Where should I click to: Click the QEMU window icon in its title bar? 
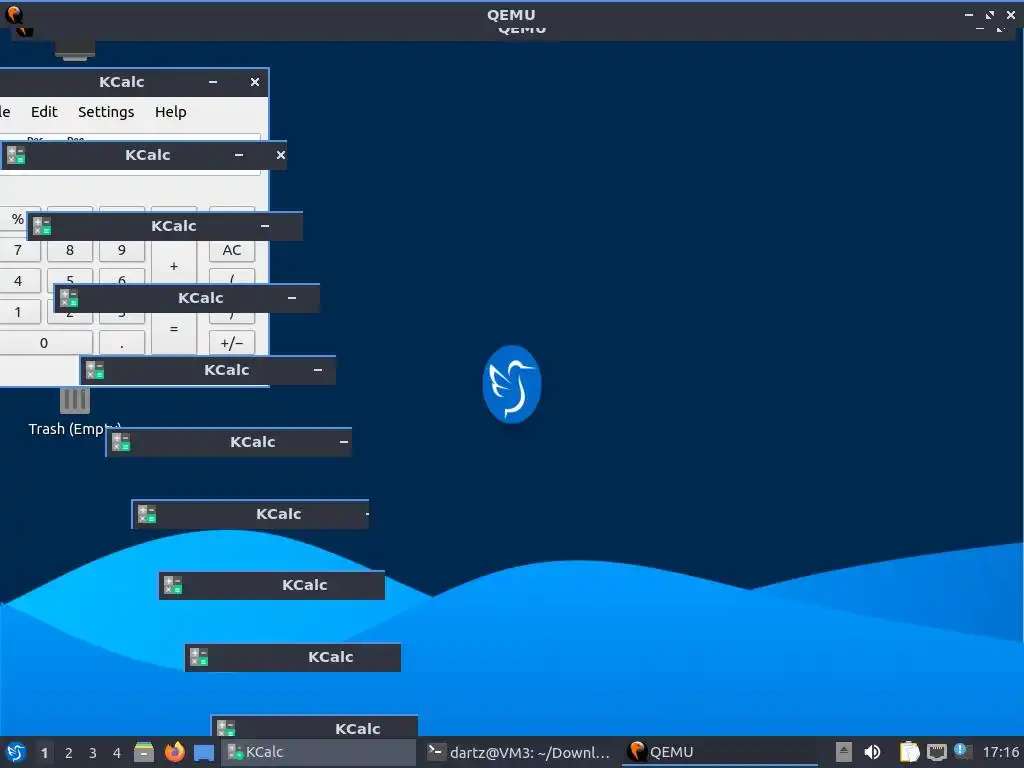pos(14,14)
